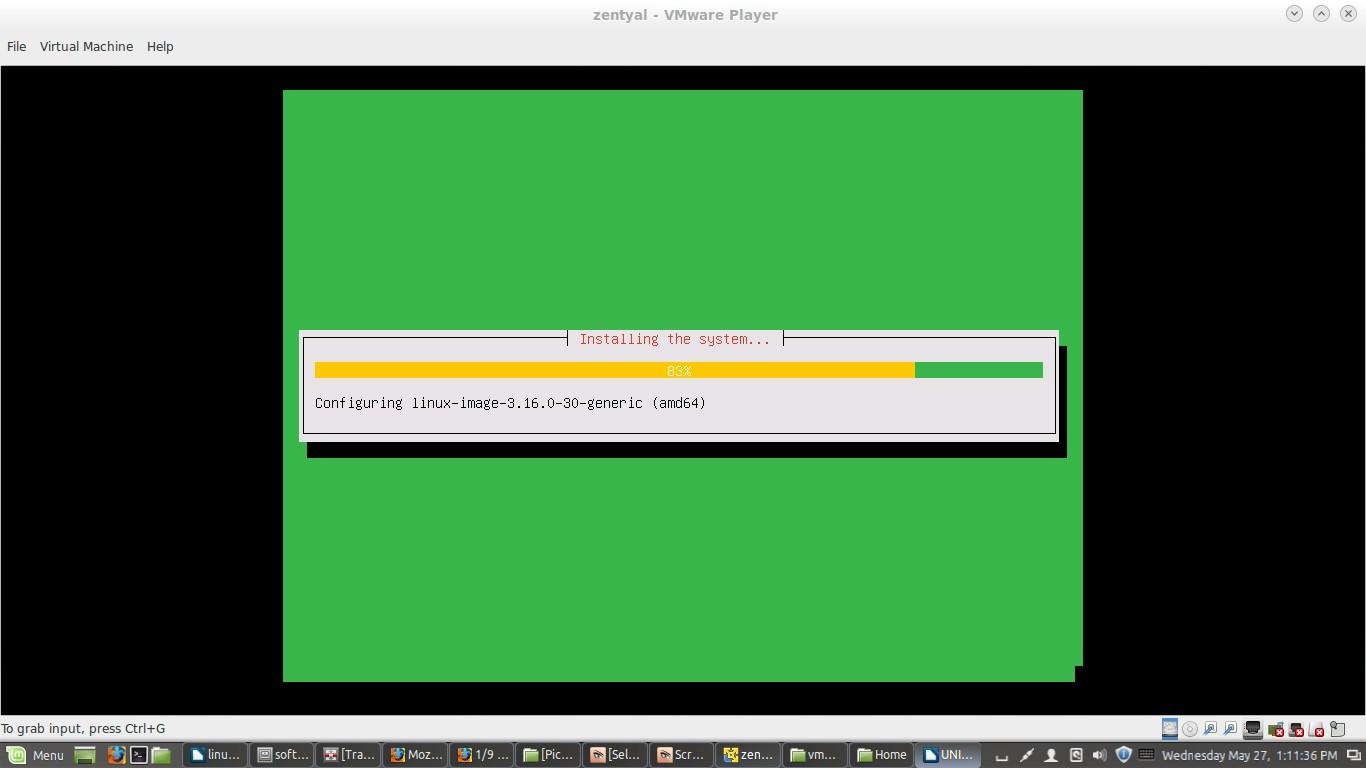Click the last red-crossed device icon in status bar

point(1316,730)
